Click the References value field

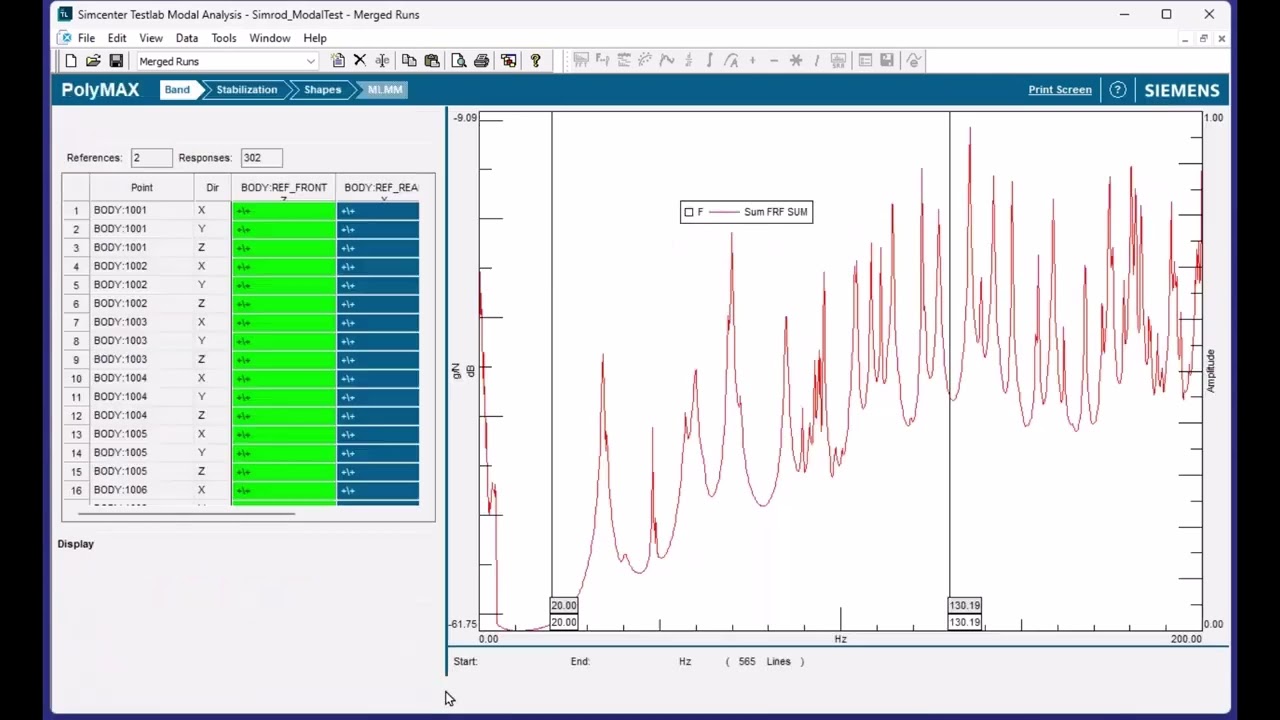coord(151,158)
